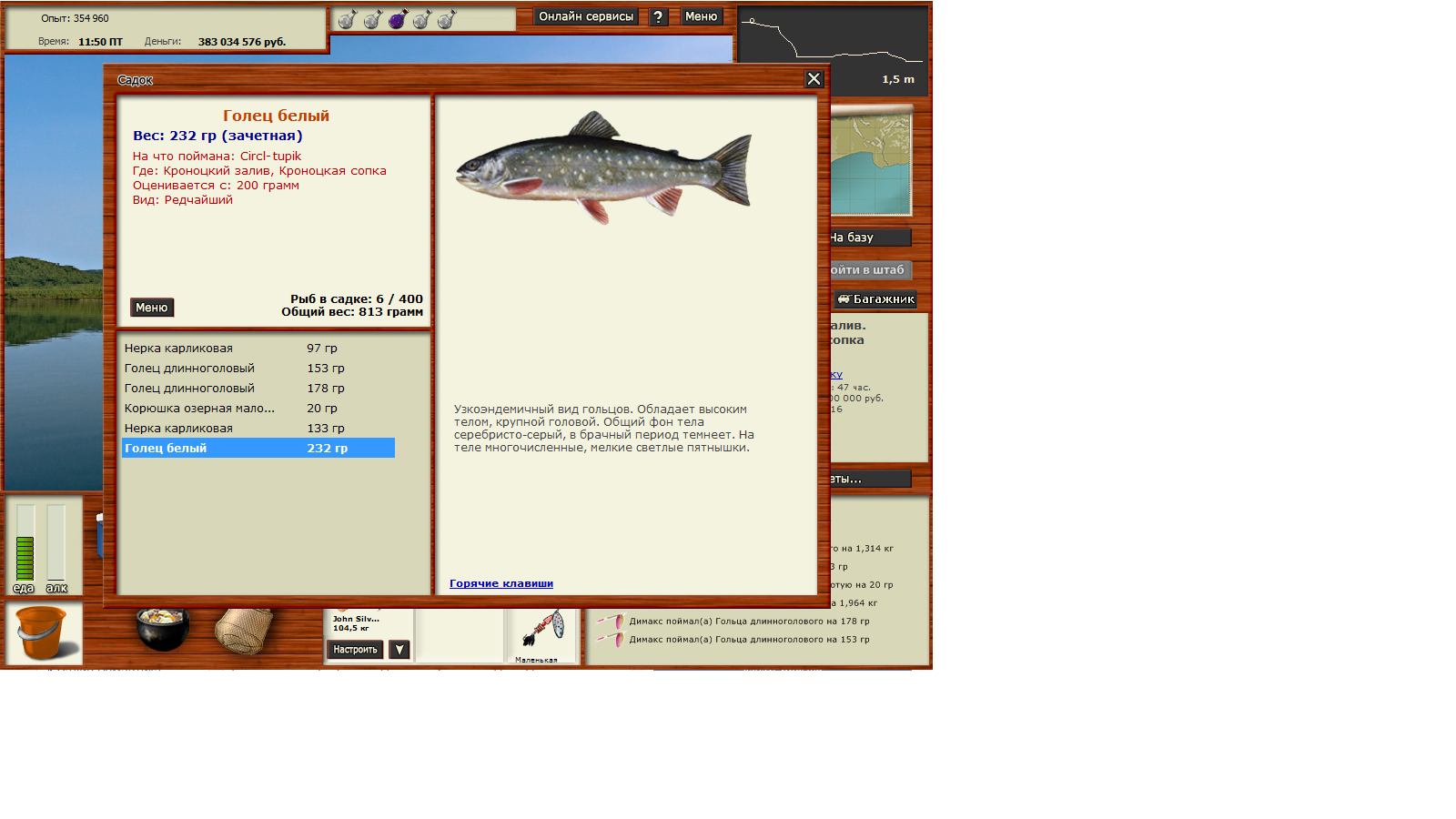Select the highlighted Голец белый 232 гр row

click(x=258, y=448)
